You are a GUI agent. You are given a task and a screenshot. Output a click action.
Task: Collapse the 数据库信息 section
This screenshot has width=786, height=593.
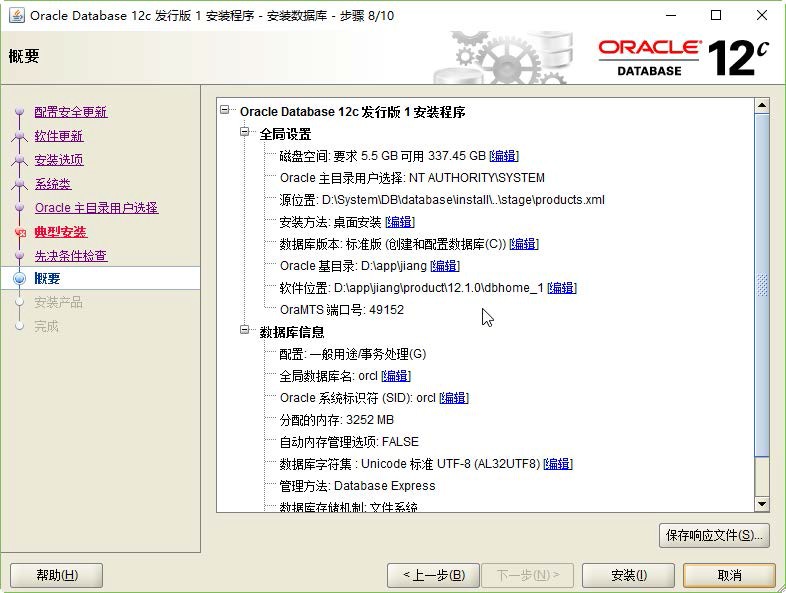tap(244, 330)
